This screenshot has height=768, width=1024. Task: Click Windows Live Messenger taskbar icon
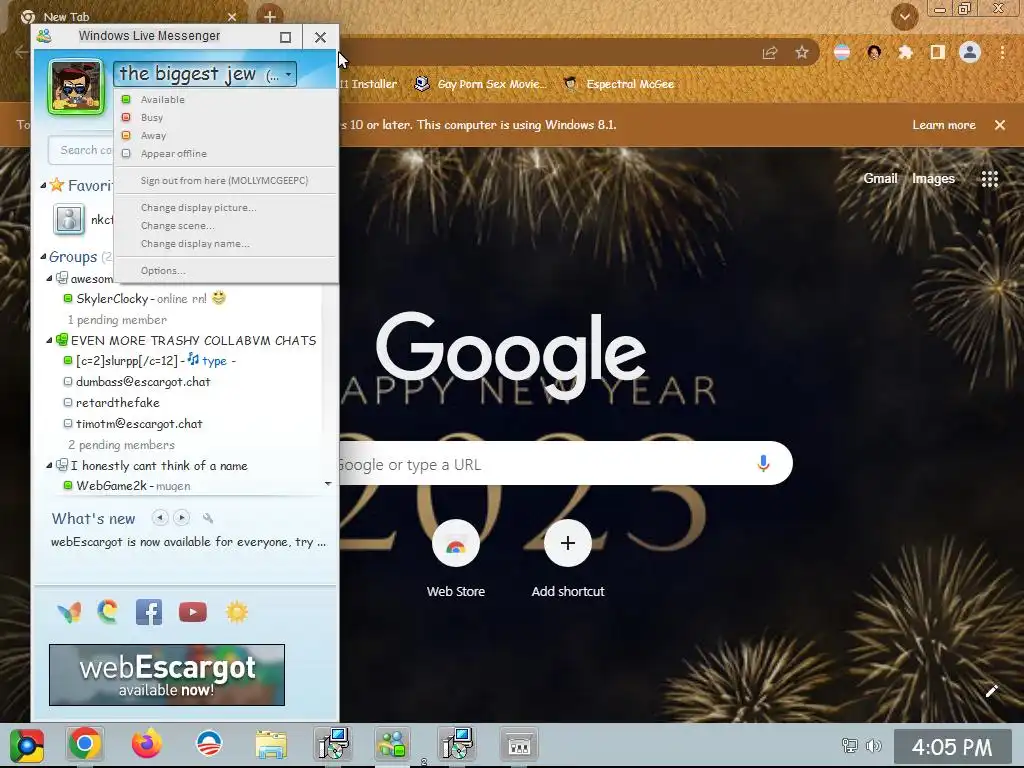[392, 745]
